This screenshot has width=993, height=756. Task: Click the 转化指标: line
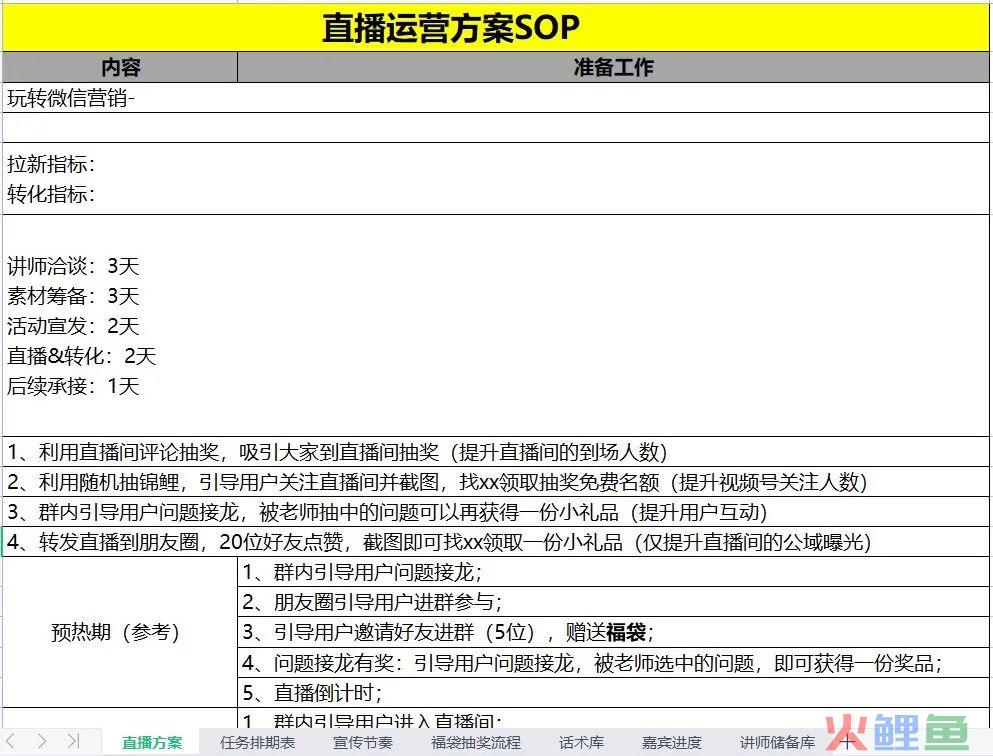pos(51,194)
